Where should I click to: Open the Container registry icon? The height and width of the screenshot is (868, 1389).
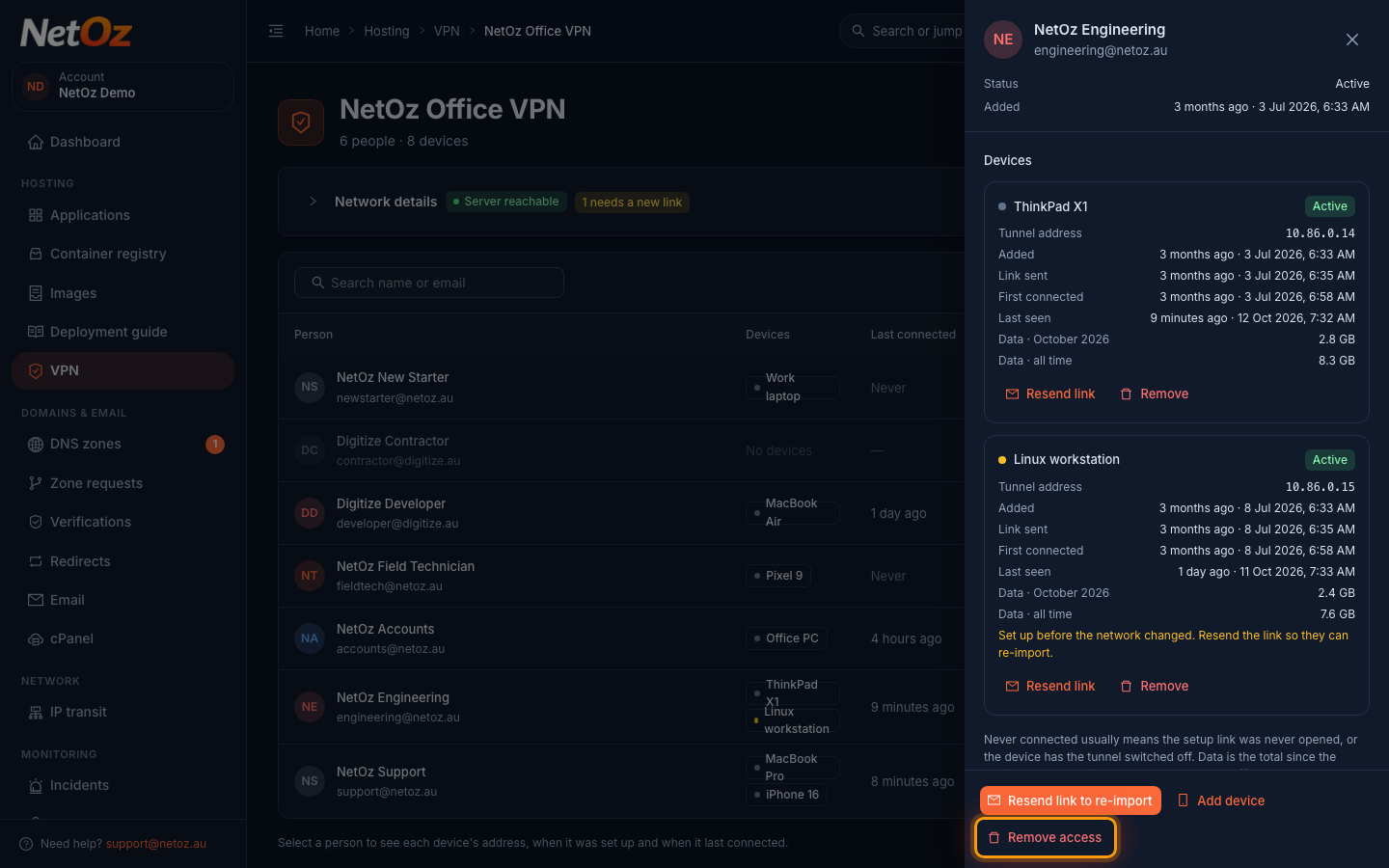coord(36,254)
